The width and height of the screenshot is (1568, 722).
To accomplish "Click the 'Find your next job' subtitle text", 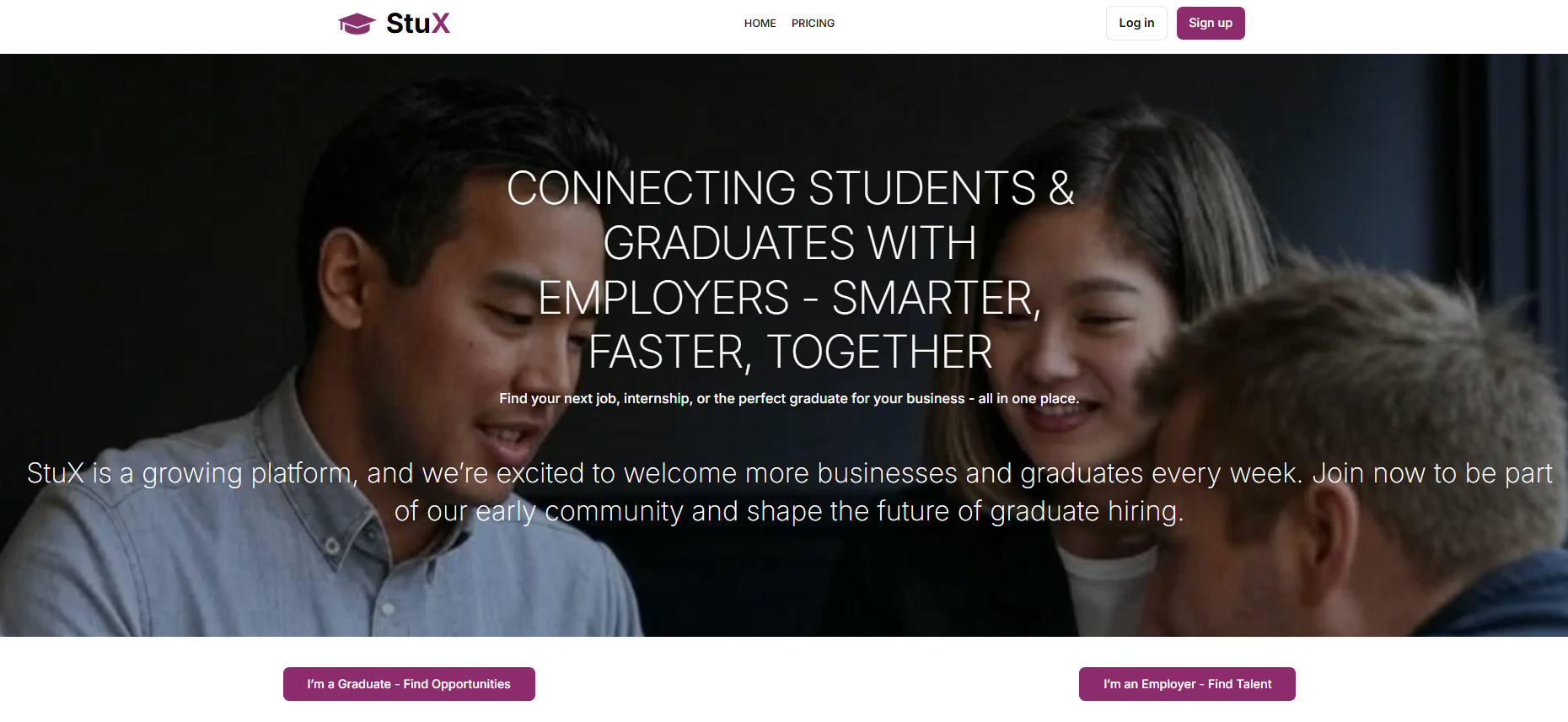I will pos(789,398).
